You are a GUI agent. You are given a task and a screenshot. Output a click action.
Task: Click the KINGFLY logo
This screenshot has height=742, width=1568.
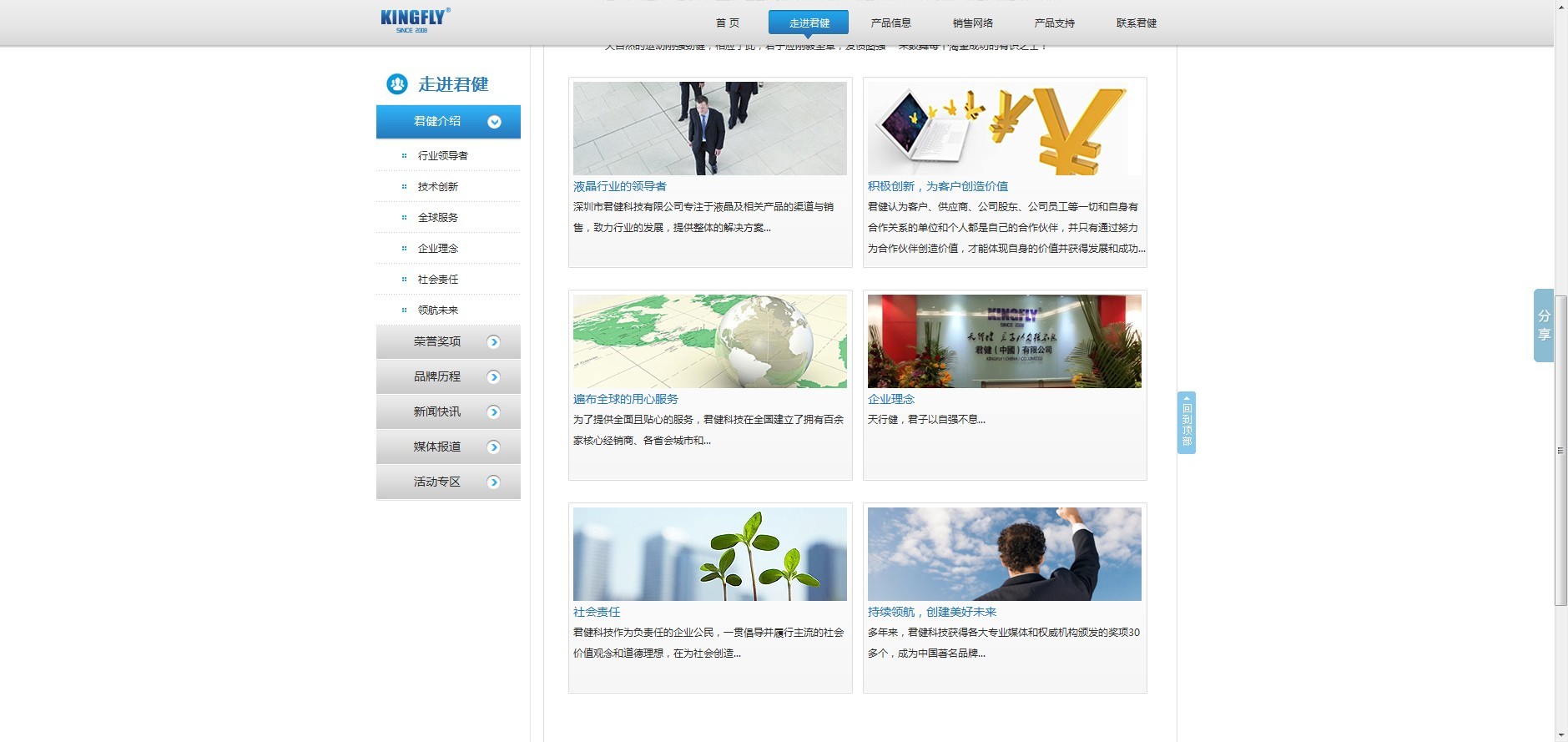point(416,20)
